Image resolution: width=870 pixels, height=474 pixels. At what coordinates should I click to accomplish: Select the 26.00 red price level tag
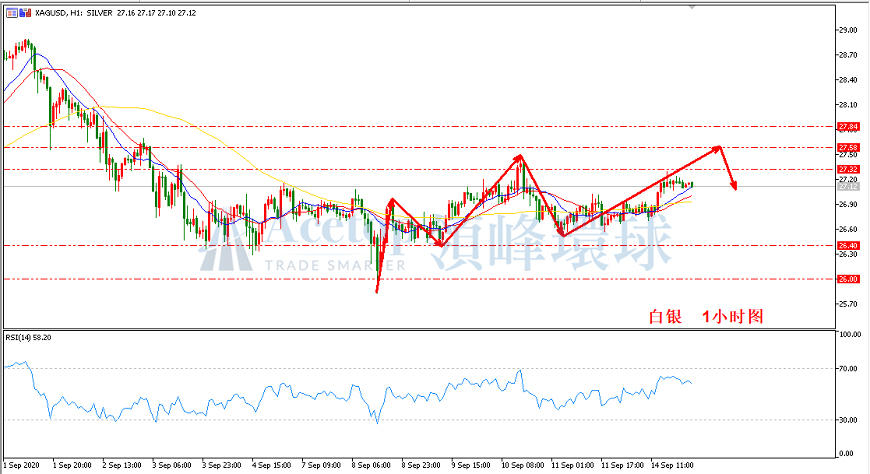point(848,279)
